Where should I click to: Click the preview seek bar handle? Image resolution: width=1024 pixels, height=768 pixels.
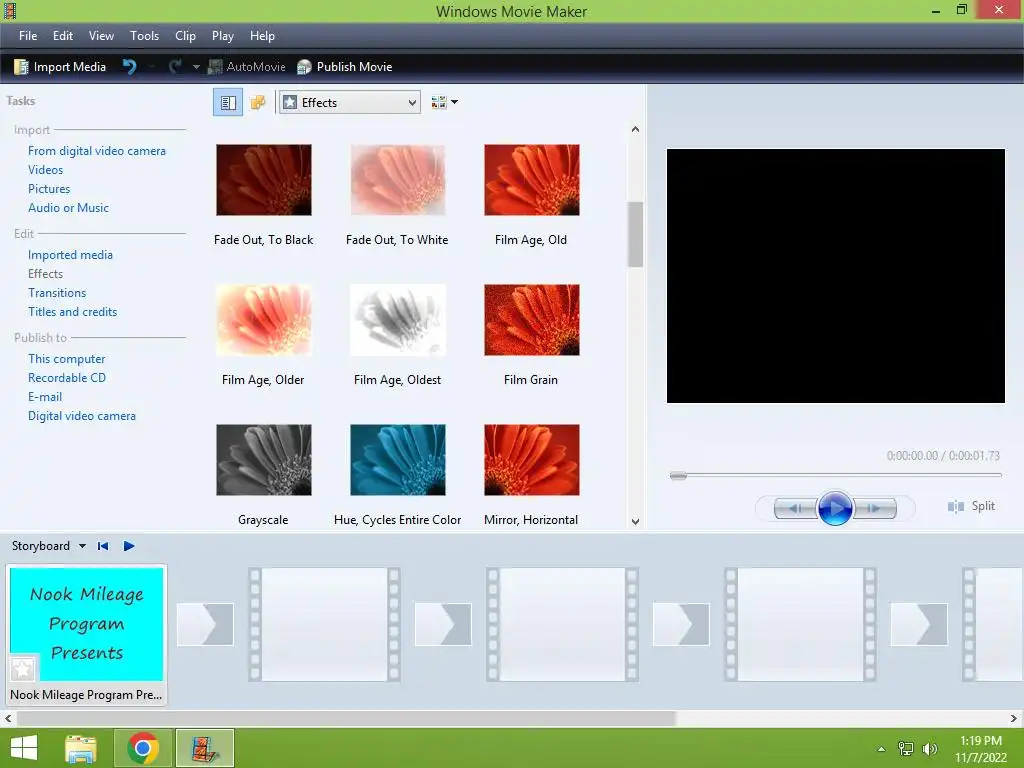point(679,475)
